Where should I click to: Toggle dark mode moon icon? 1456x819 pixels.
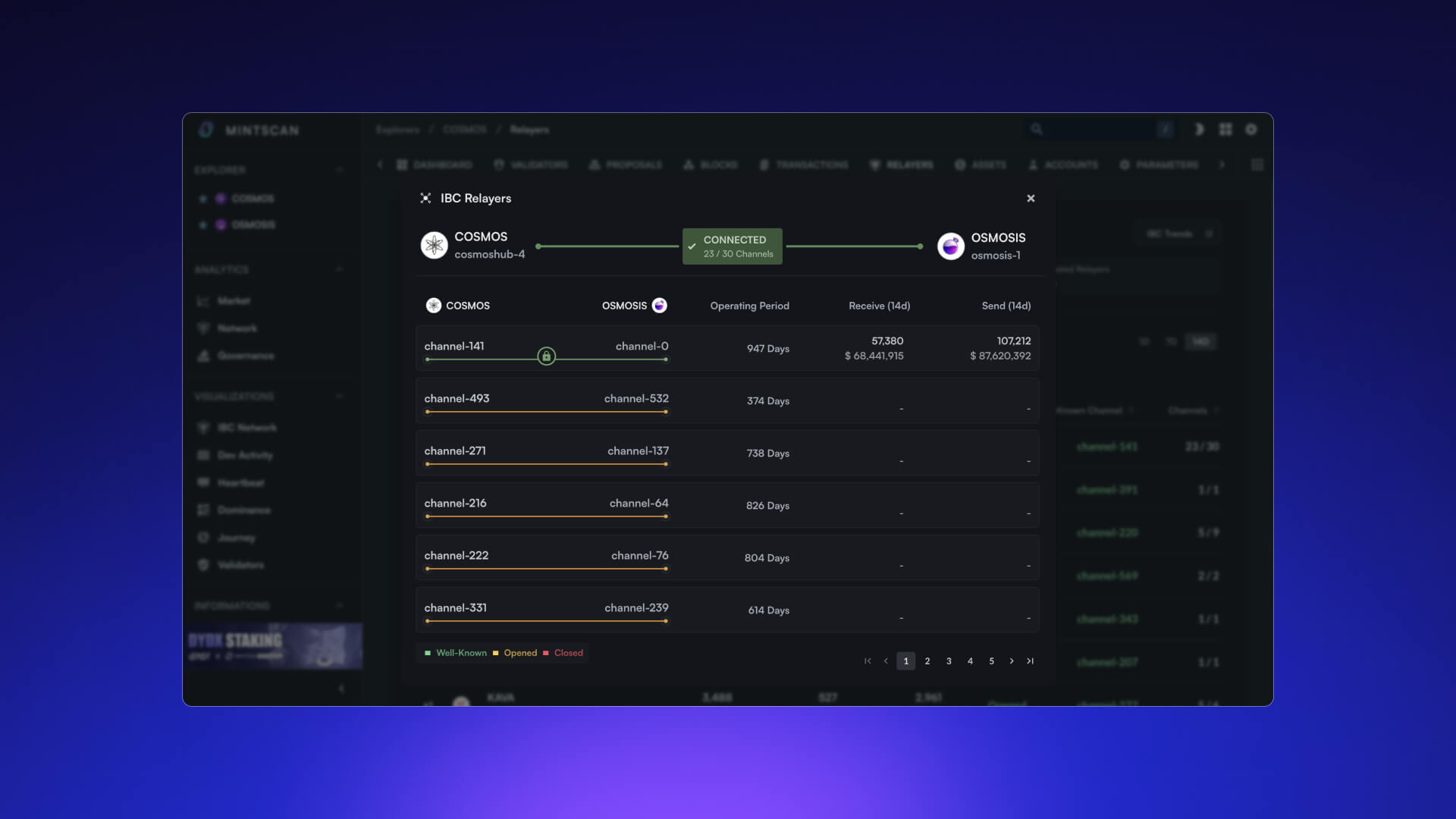(1199, 130)
